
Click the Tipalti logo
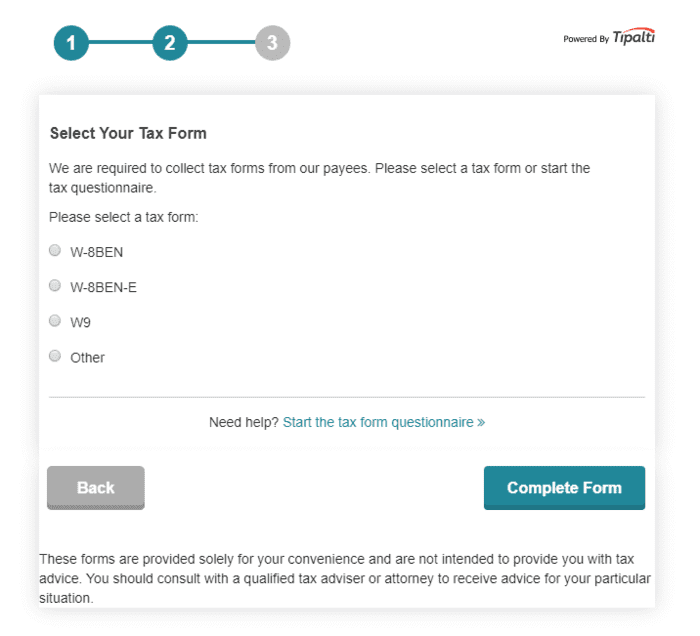point(634,38)
